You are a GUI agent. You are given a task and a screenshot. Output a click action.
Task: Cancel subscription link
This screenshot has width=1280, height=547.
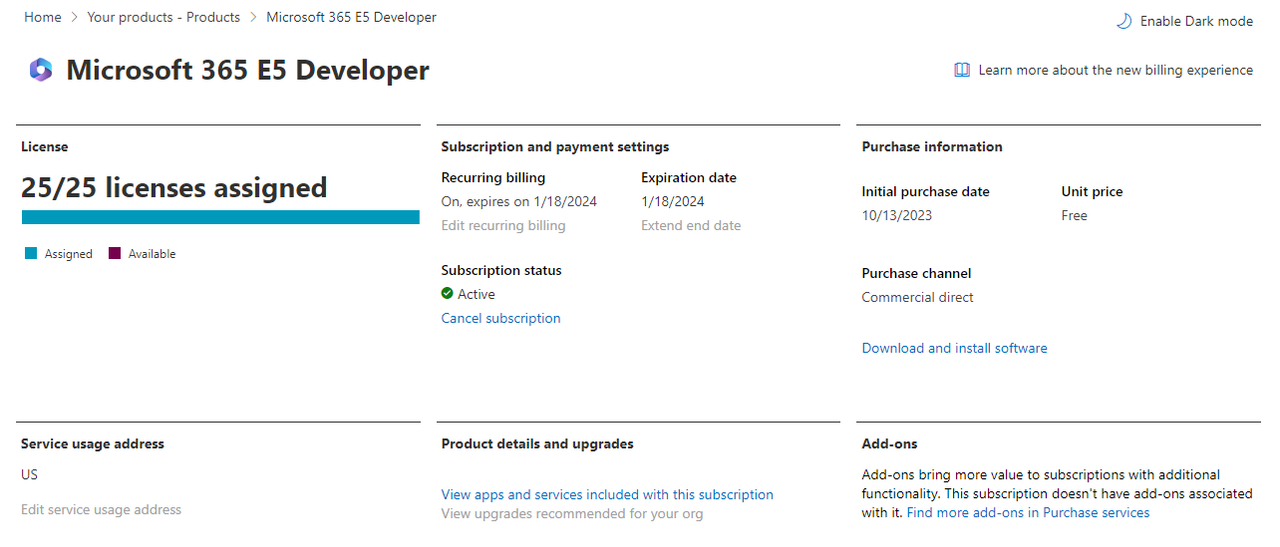pos(501,318)
